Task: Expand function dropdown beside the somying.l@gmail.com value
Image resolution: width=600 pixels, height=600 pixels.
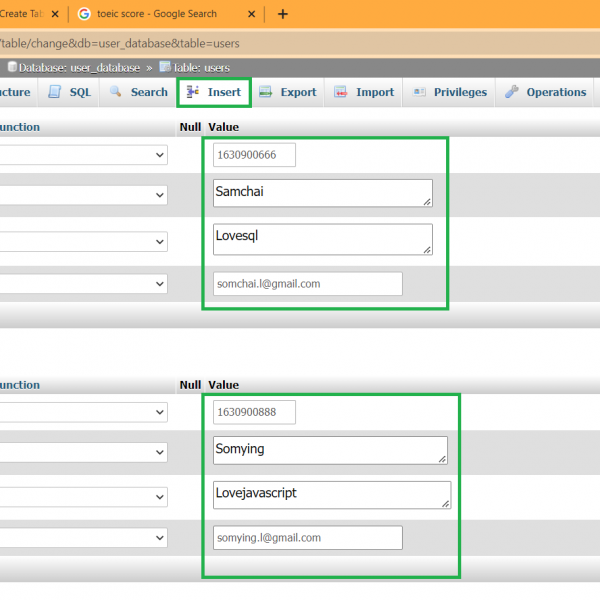Action: click(x=160, y=538)
